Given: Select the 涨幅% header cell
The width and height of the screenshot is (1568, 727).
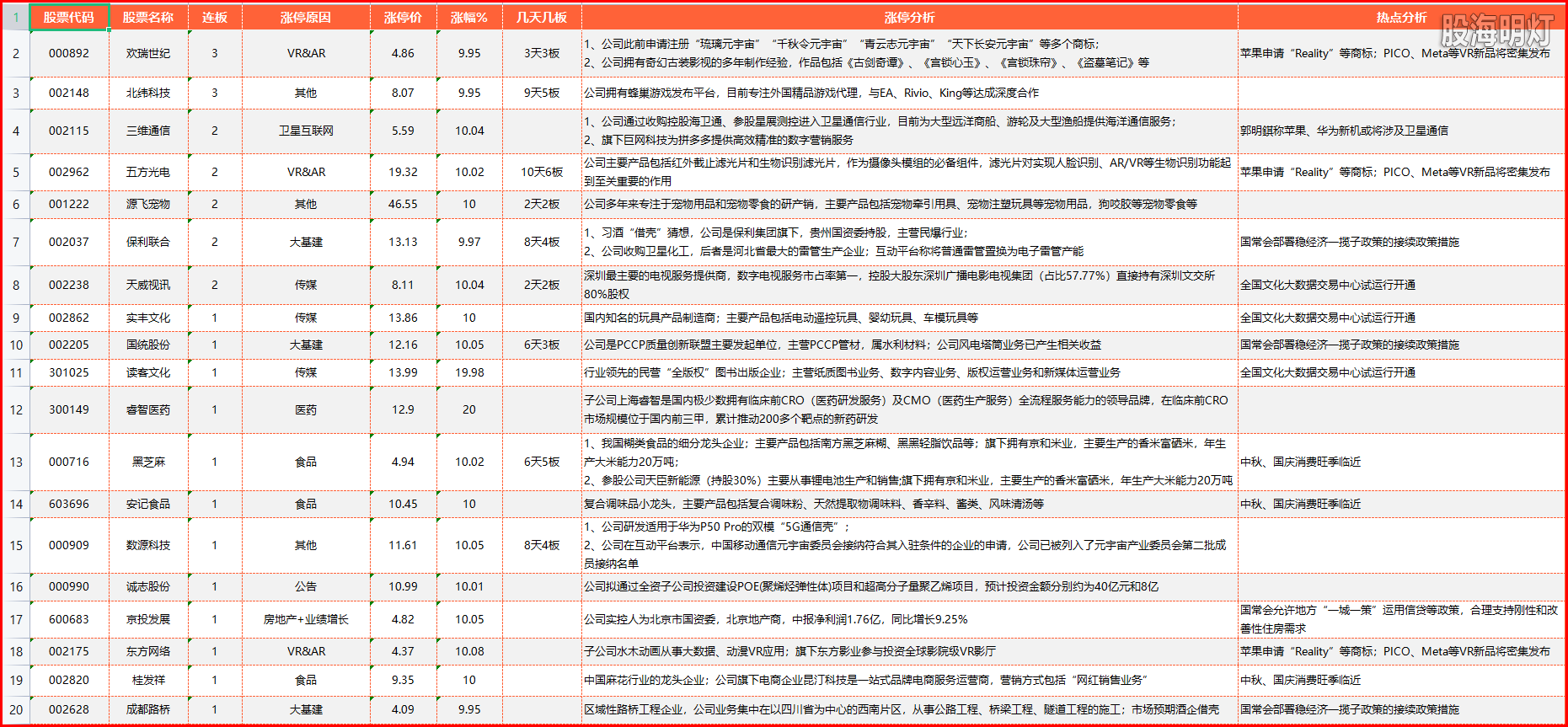Looking at the screenshot, I should pos(469,17).
